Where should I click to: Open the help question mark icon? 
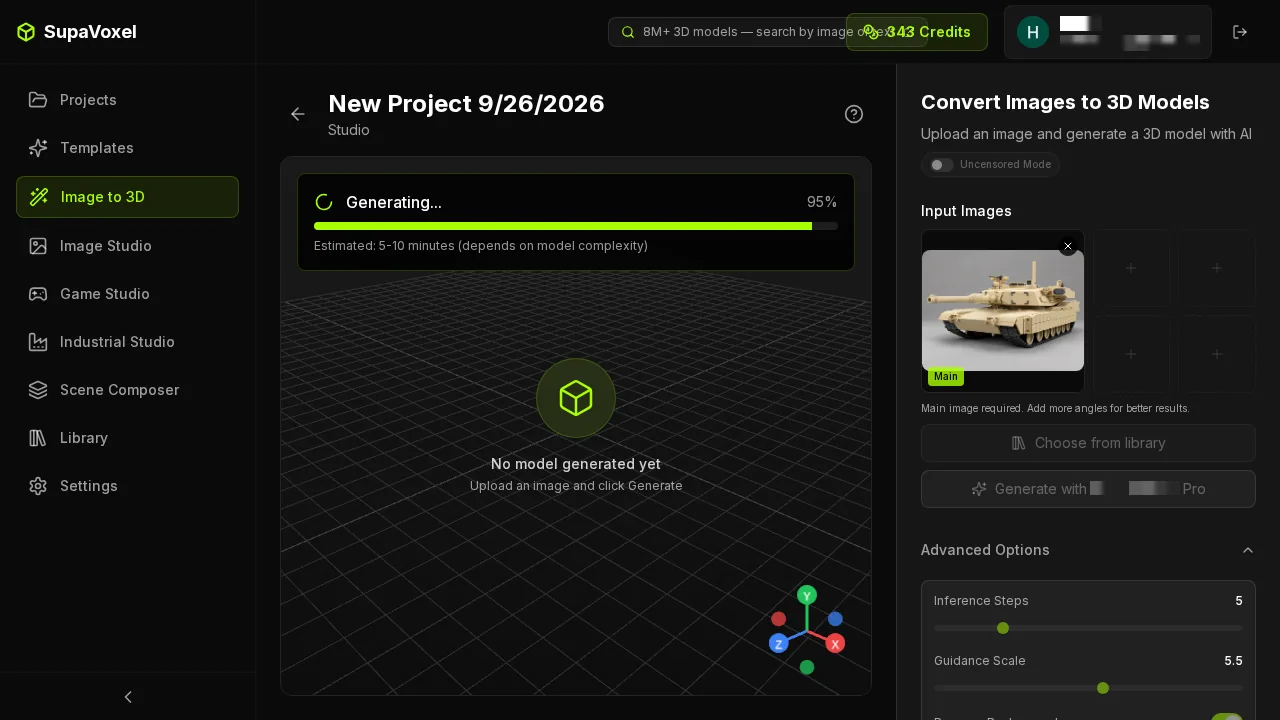point(854,114)
